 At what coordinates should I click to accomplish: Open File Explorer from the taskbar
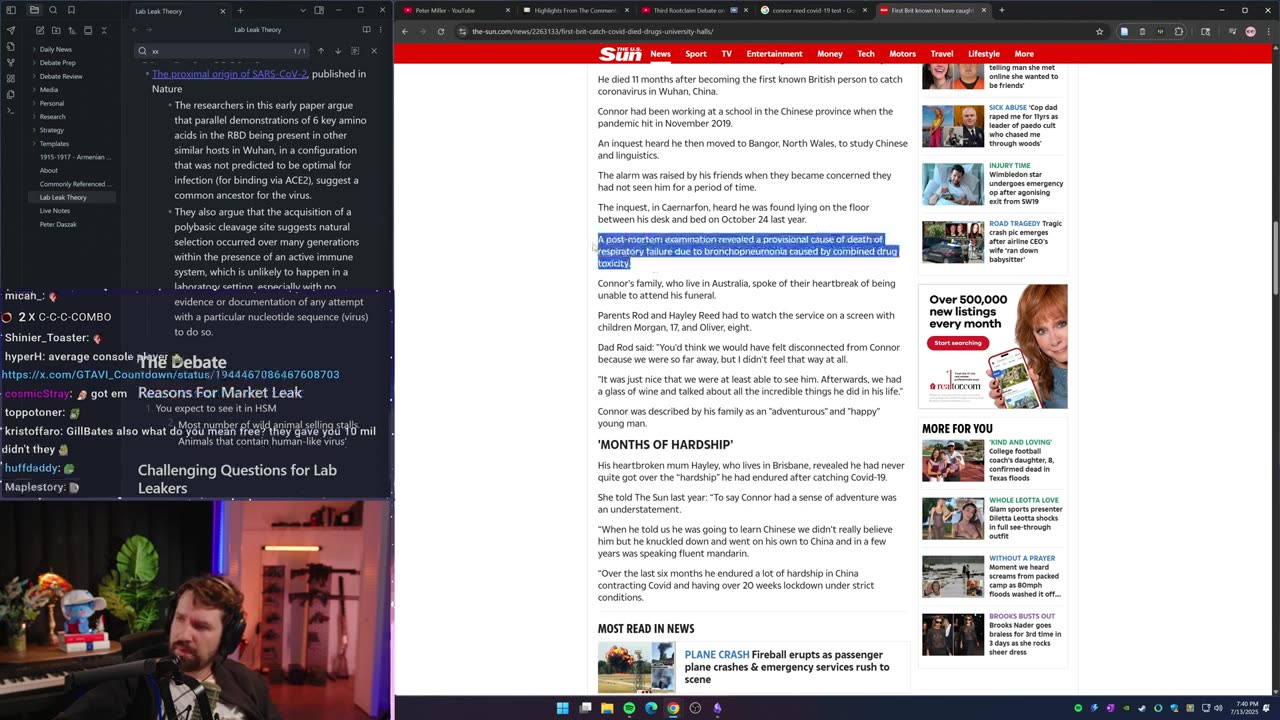pos(607,708)
